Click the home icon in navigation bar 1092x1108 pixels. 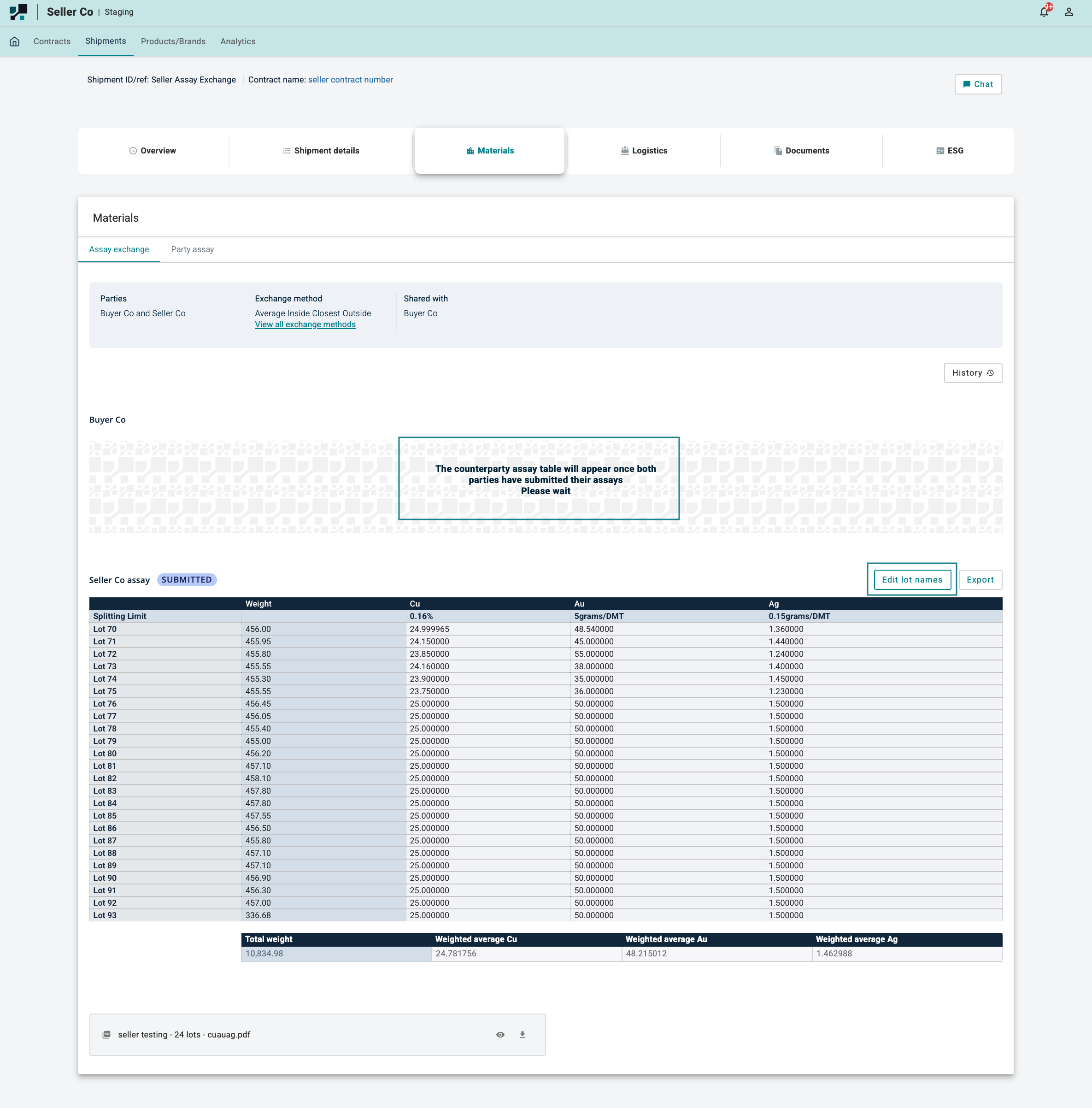pos(15,41)
